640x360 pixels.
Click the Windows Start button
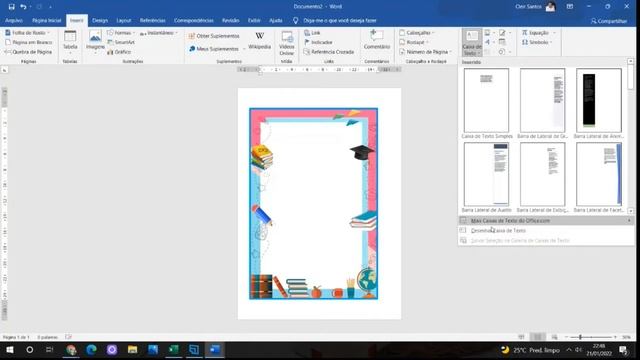(x=10, y=350)
